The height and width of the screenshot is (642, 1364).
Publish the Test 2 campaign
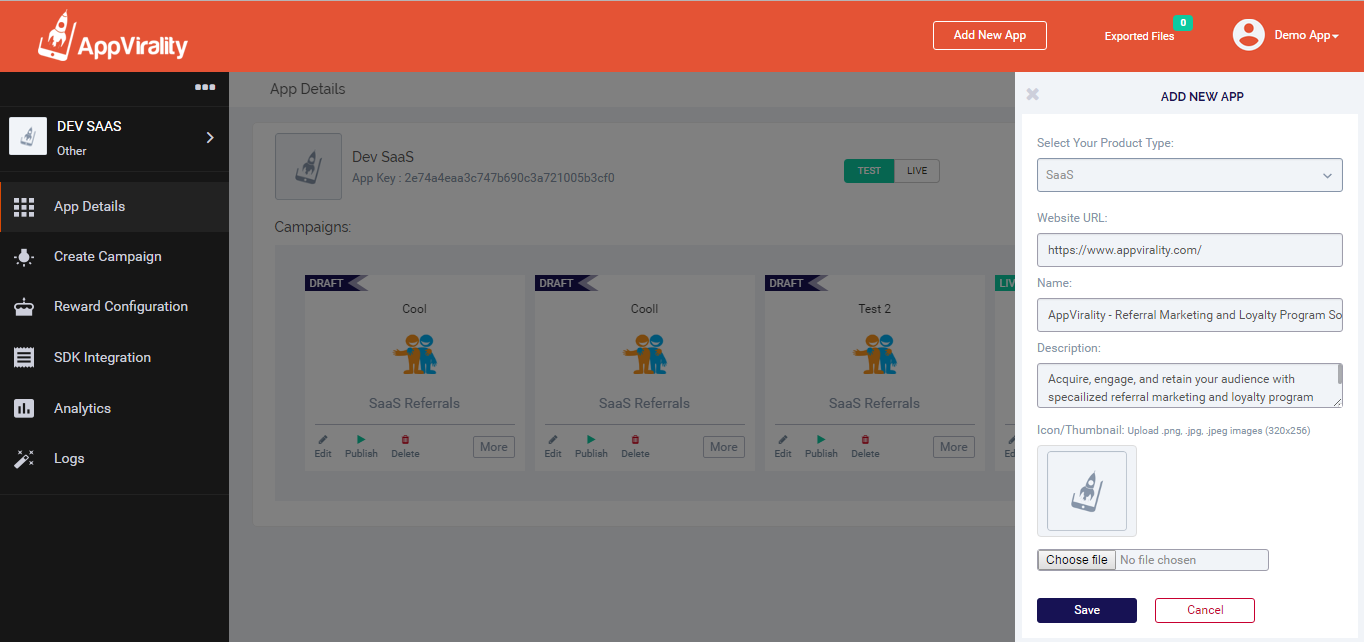[821, 446]
